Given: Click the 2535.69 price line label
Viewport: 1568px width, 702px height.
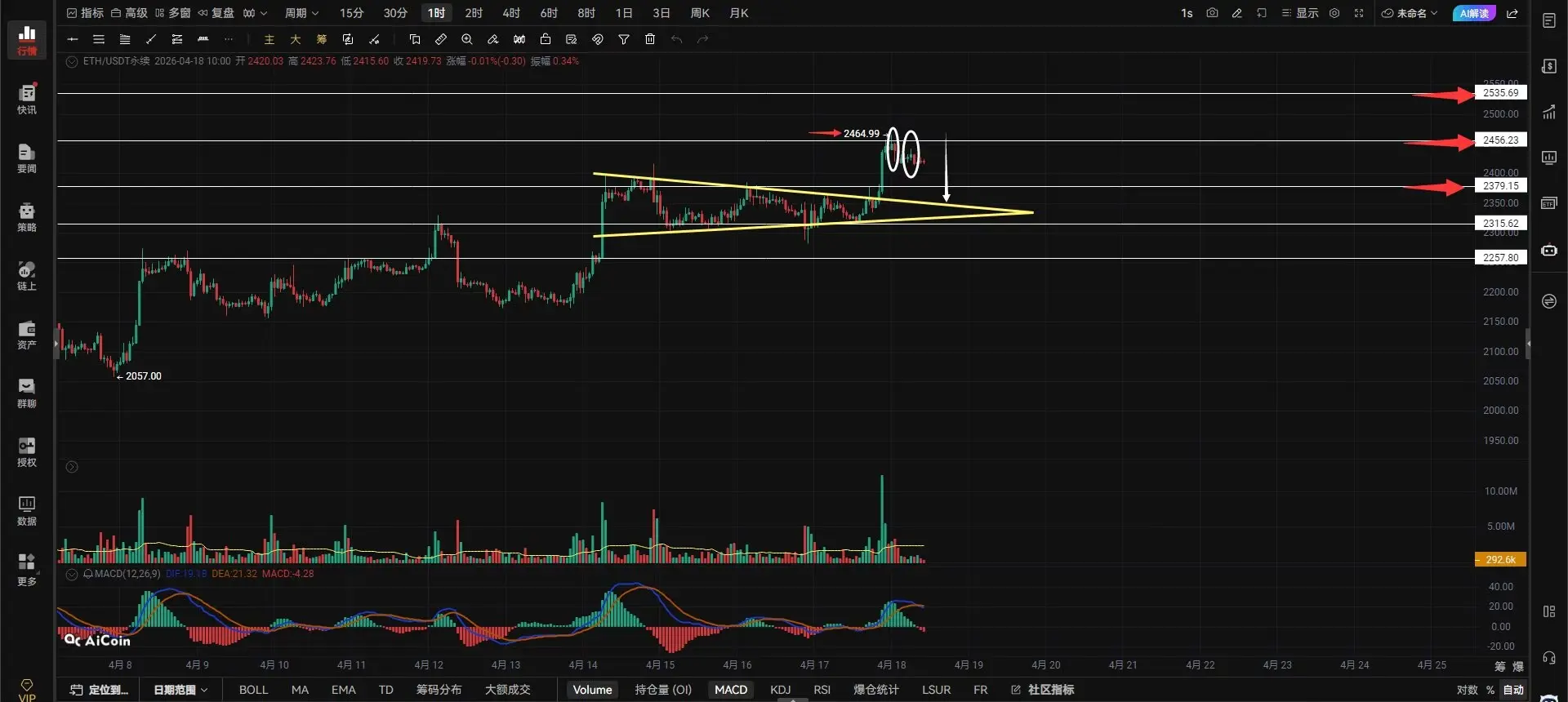Looking at the screenshot, I should click(1501, 93).
